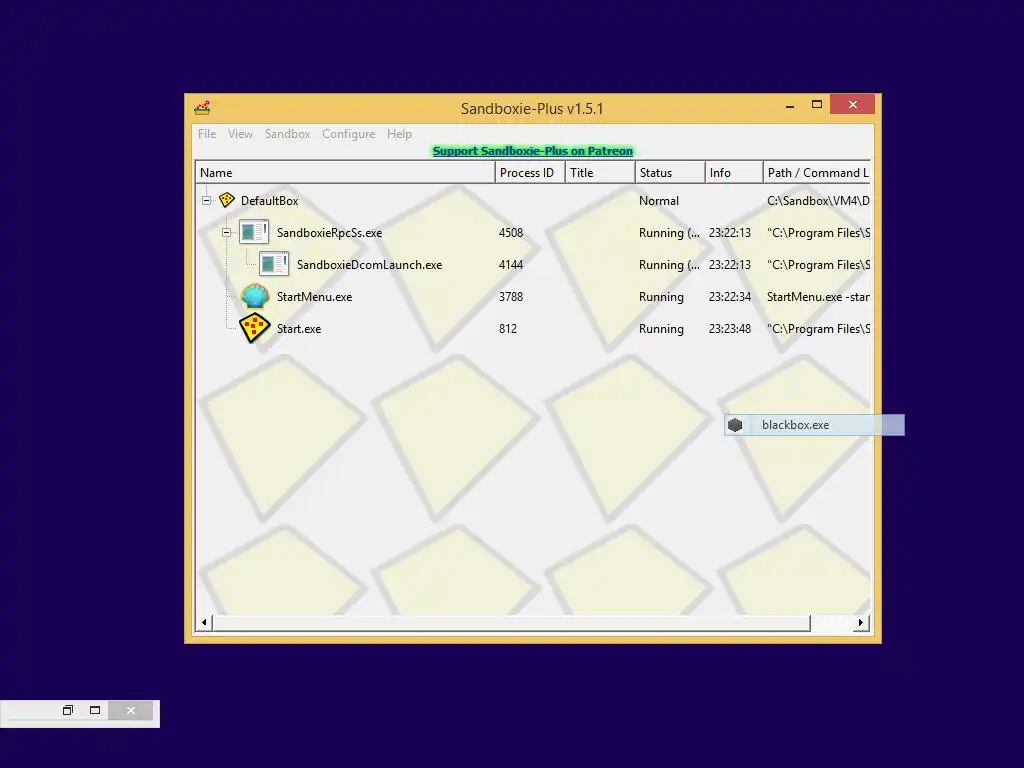This screenshot has height=768, width=1024.
Task: Select the Start.exe row
Action: point(533,328)
